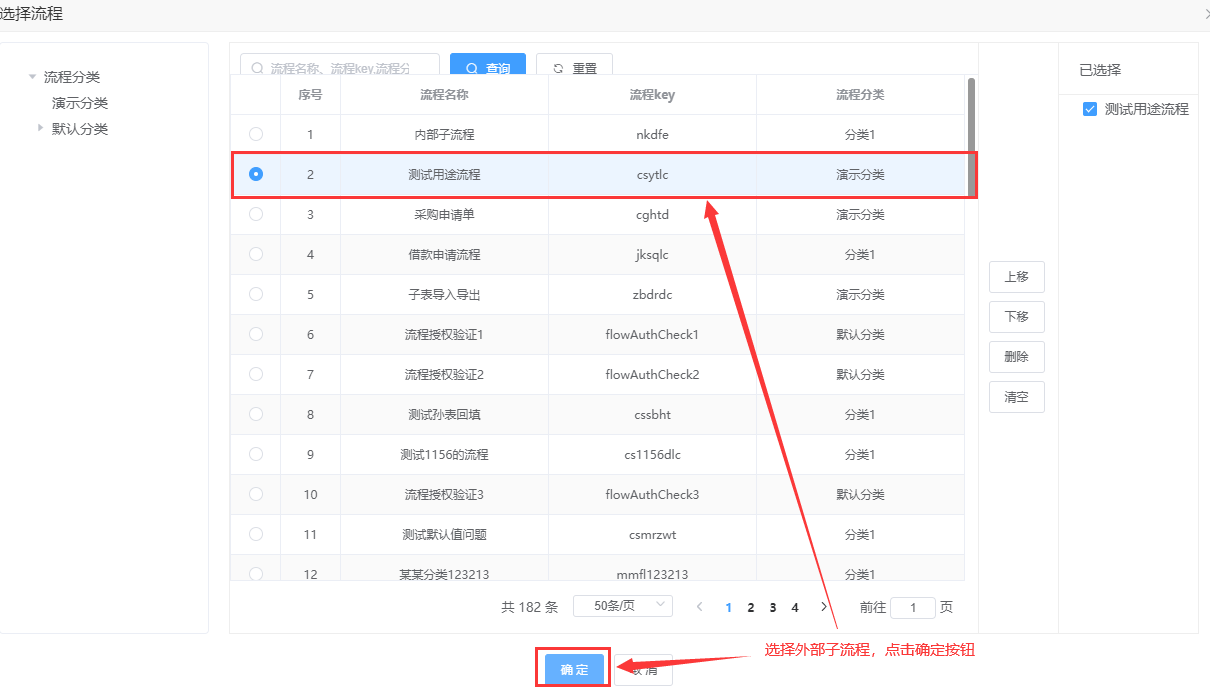Click the 清空 clear all button
Screen dimensions: 1210x696
[x=1016, y=397]
